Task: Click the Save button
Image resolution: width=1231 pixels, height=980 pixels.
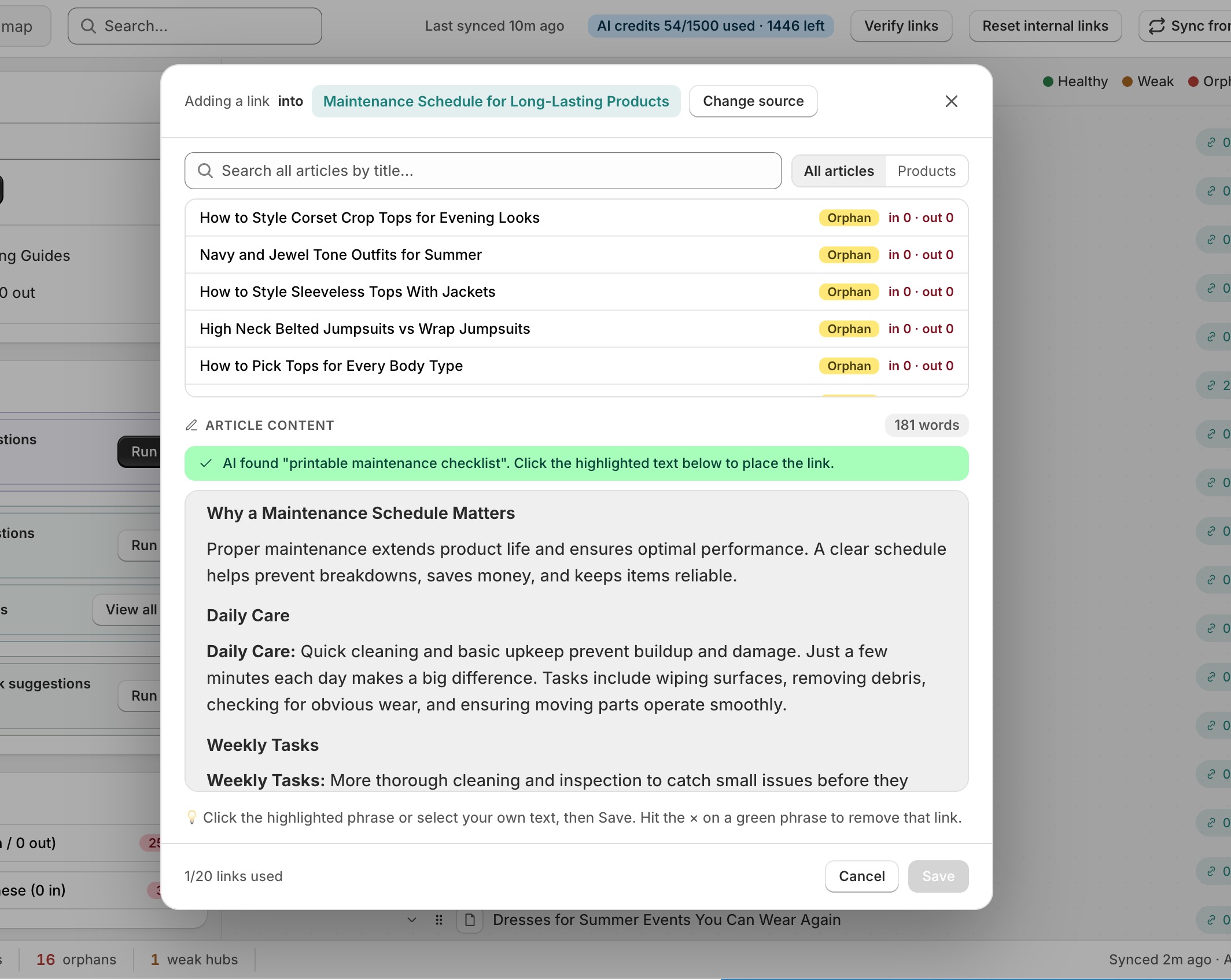Action: point(938,876)
